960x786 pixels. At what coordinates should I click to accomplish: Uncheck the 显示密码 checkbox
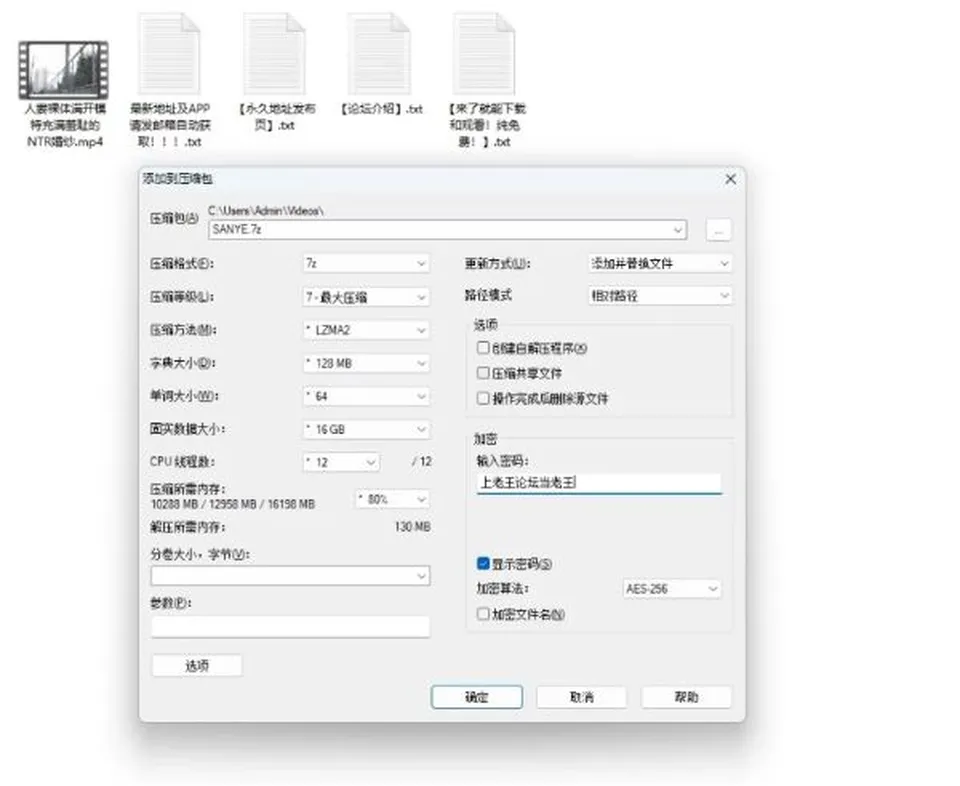482,563
